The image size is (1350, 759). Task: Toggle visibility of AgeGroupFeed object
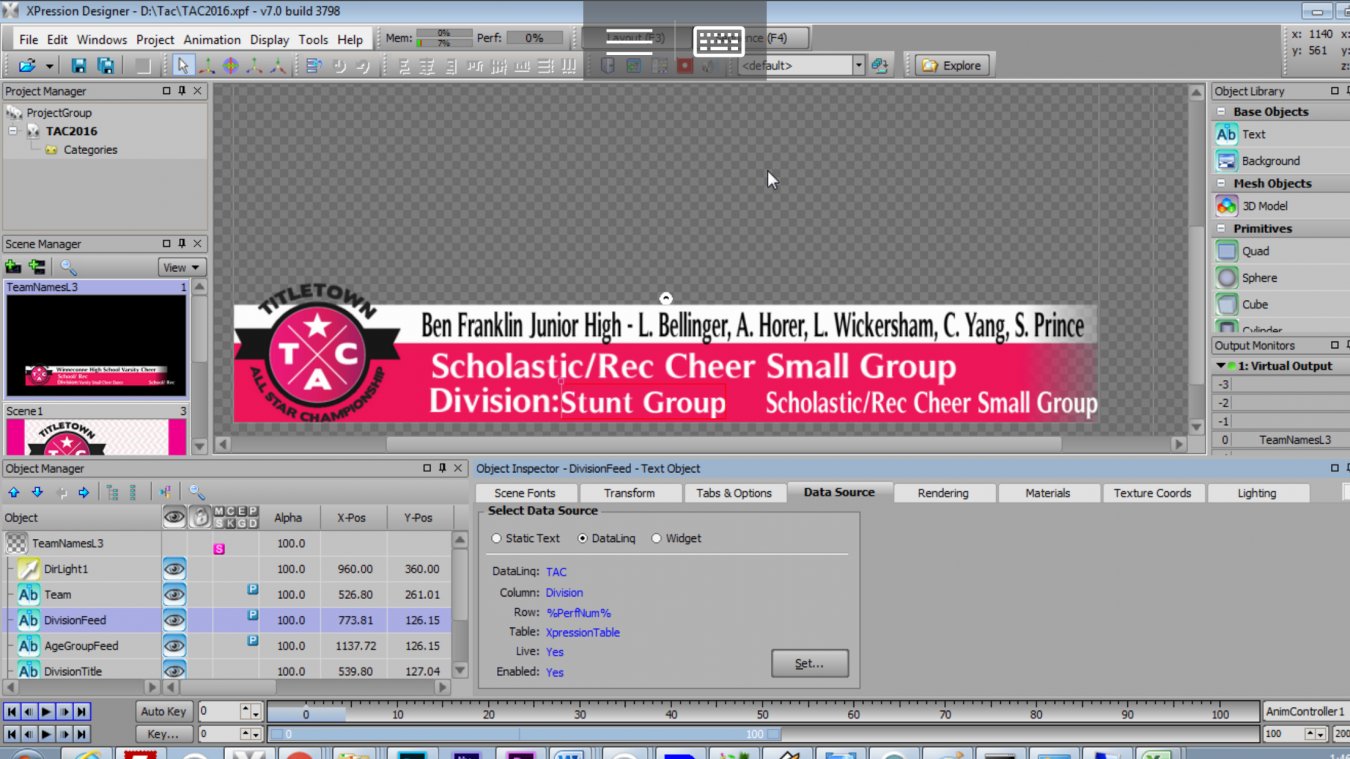[174, 646]
